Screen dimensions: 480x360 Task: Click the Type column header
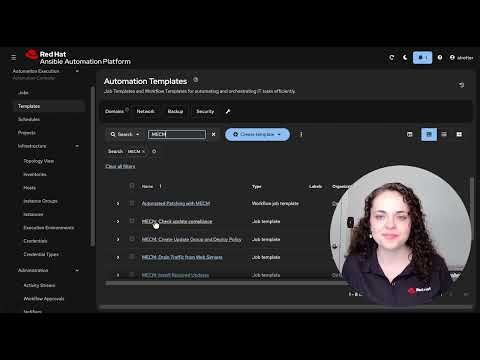coord(256,186)
